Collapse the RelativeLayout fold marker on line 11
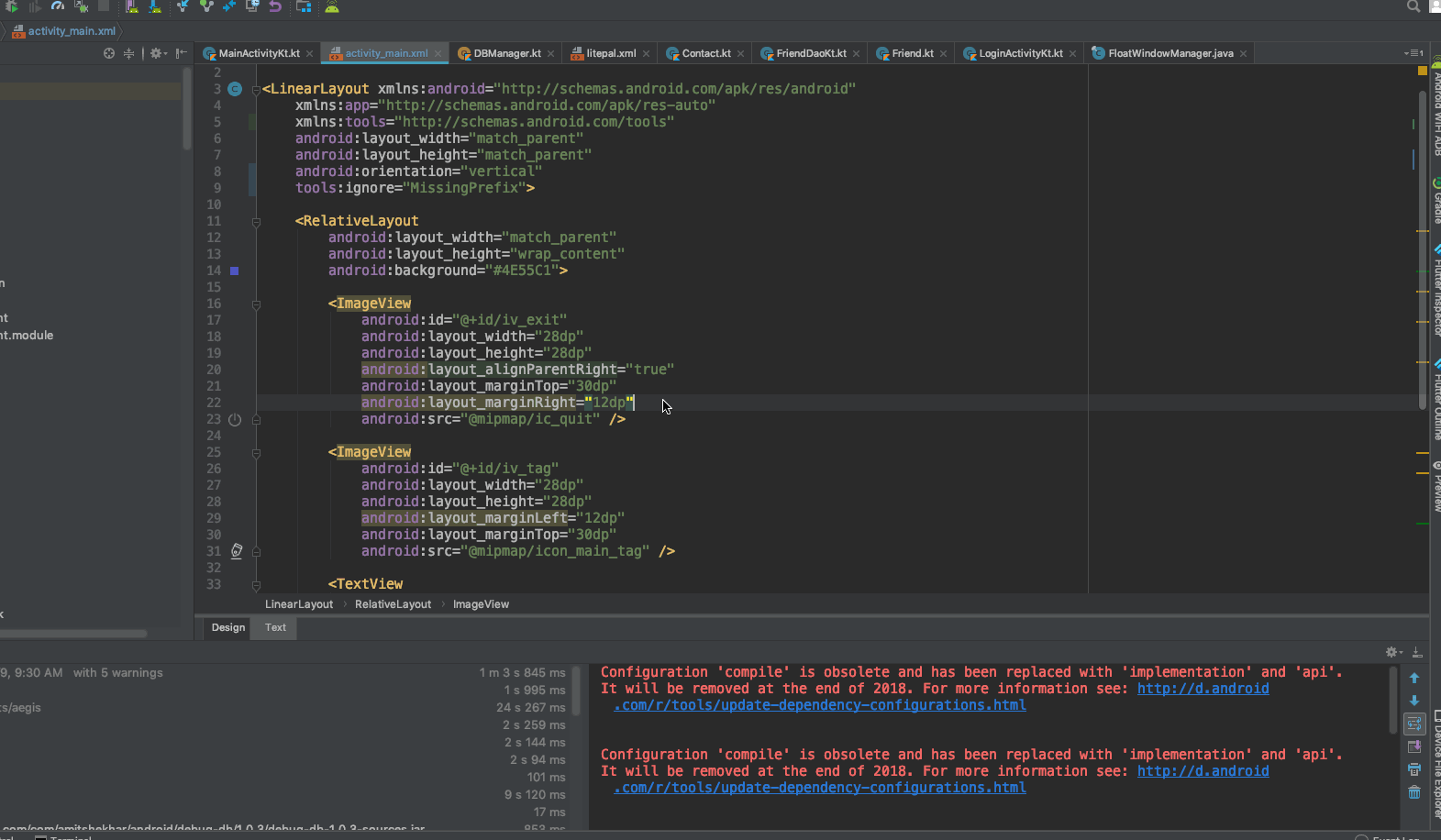Viewport: 1441px width, 840px height. pos(256,221)
